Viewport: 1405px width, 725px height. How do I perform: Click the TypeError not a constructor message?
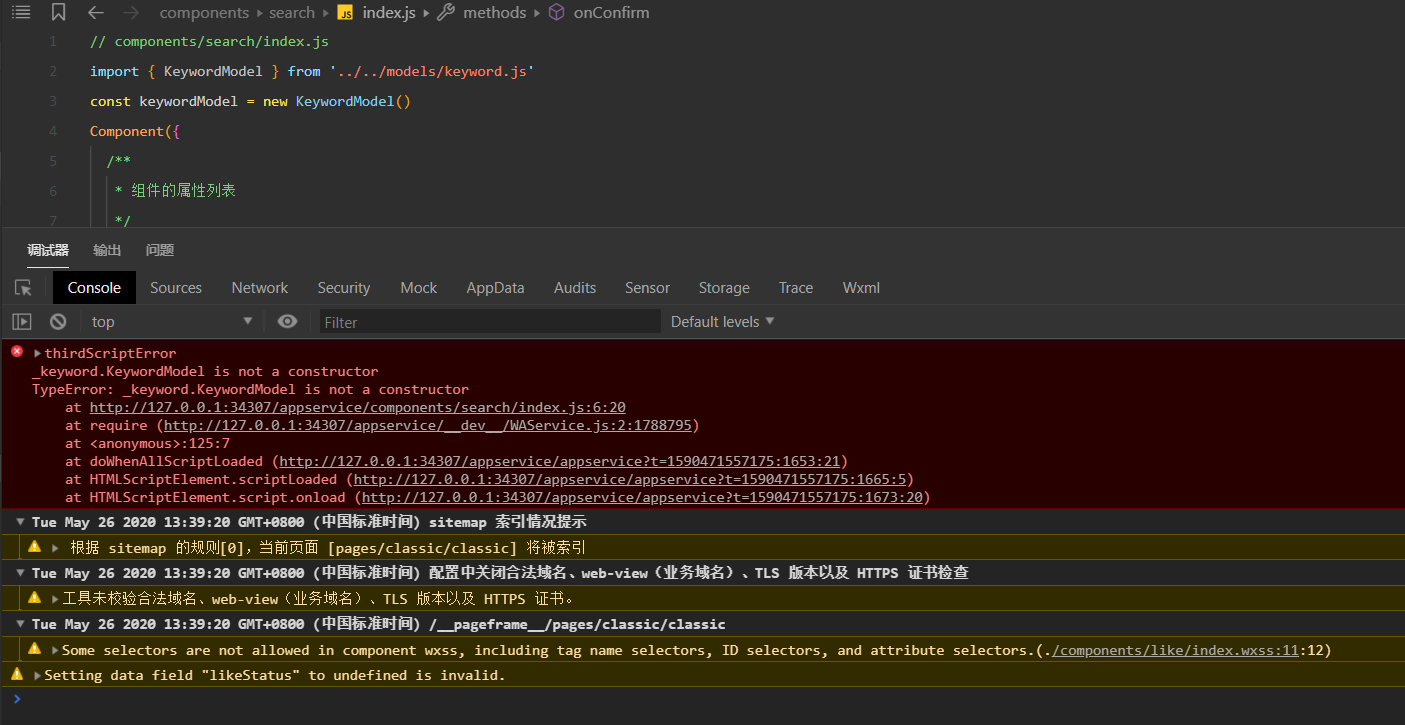click(250, 389)
